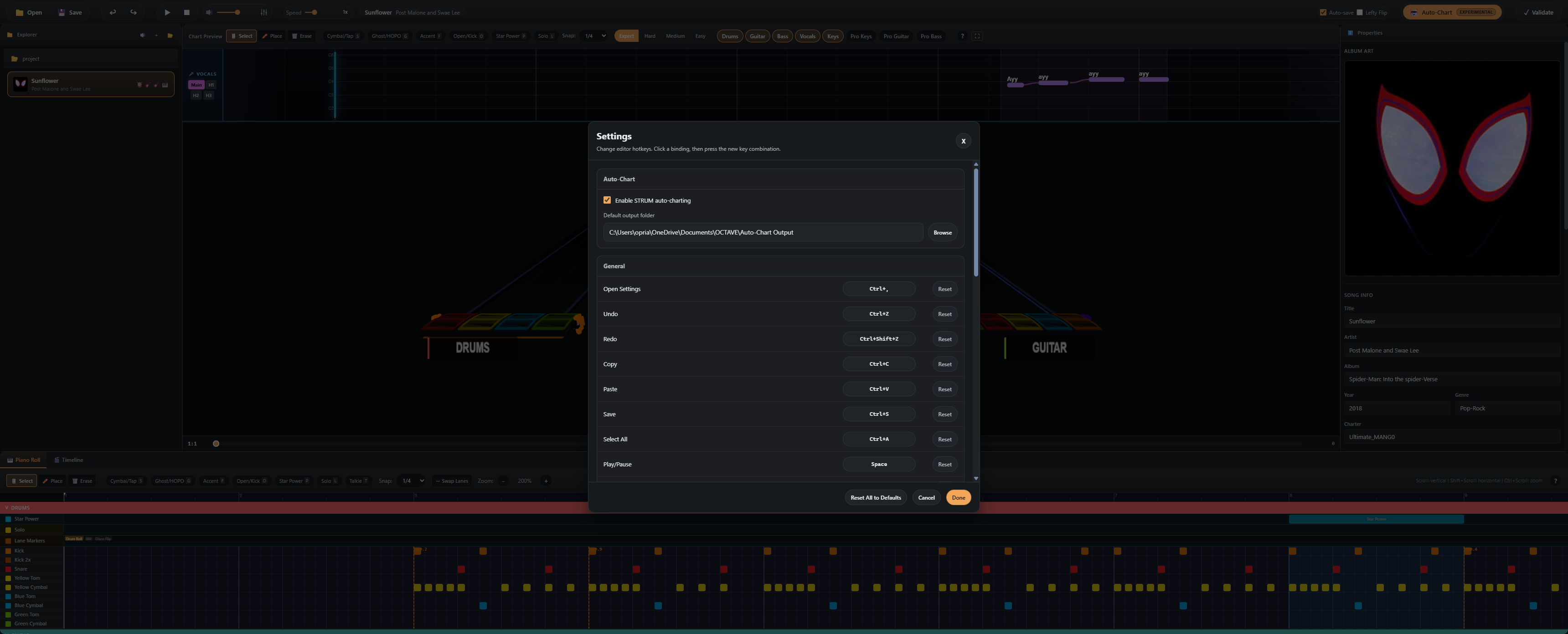This screenshot has width=1568, height=634.
Task: Click the Validate button
Action: (1539, 12)
